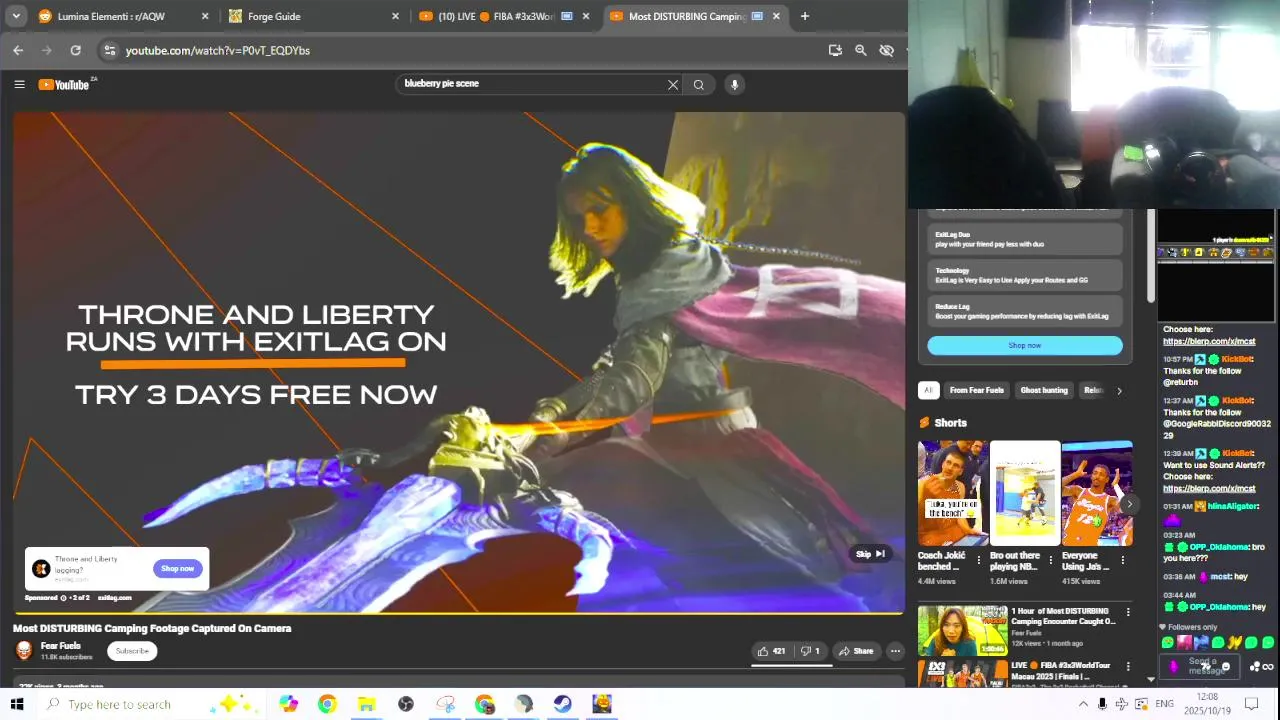The width and height of the screenshot is (1280, 720).
Task: Close the Forge Guide tab
Action: coord(395,16)
